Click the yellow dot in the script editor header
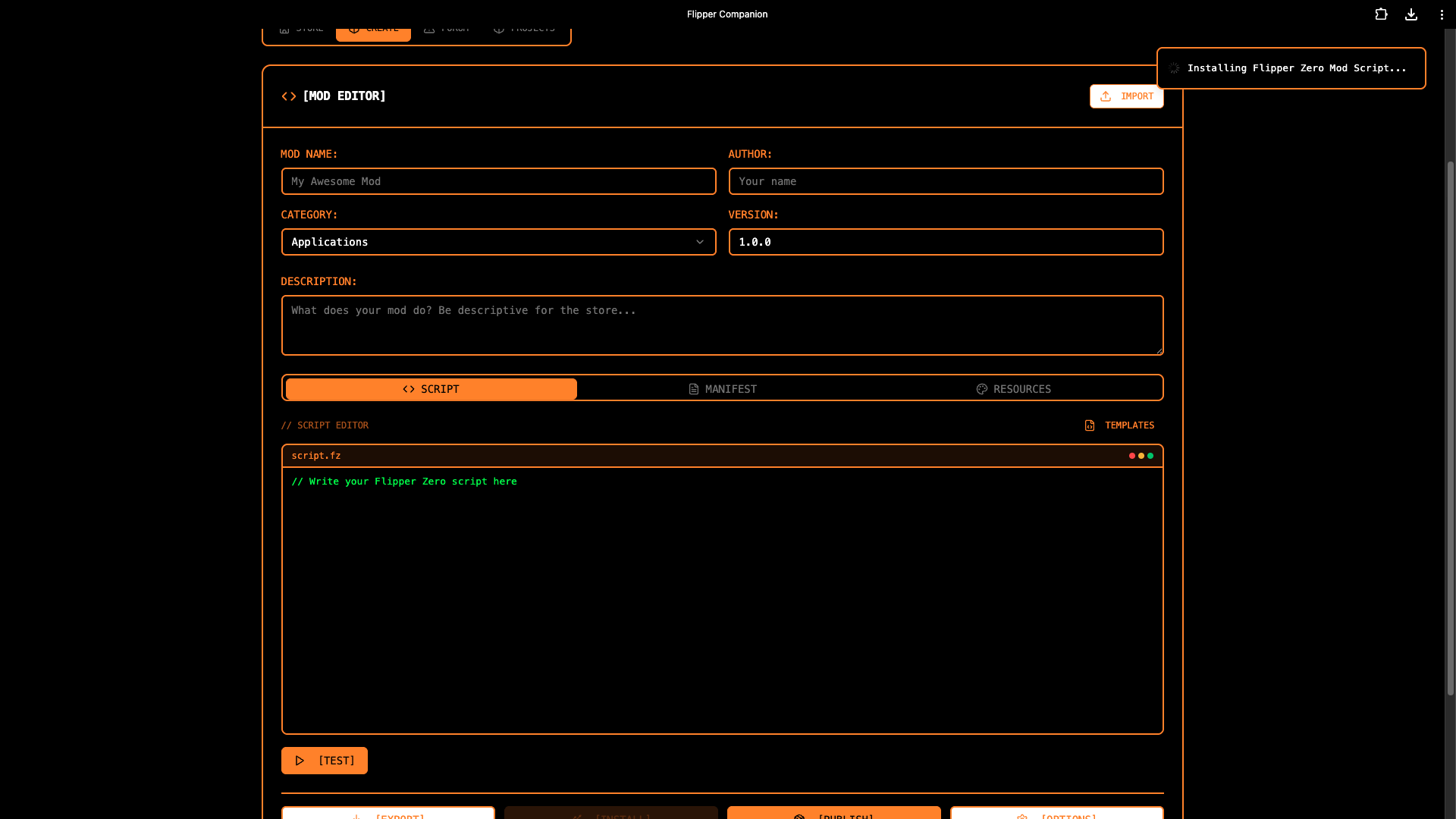The image size is (1456, 819). click(x=1141, y=456)
